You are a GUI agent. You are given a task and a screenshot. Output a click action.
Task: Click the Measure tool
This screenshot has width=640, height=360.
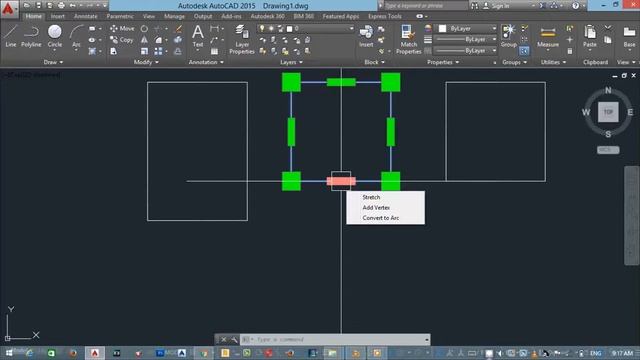548,37
